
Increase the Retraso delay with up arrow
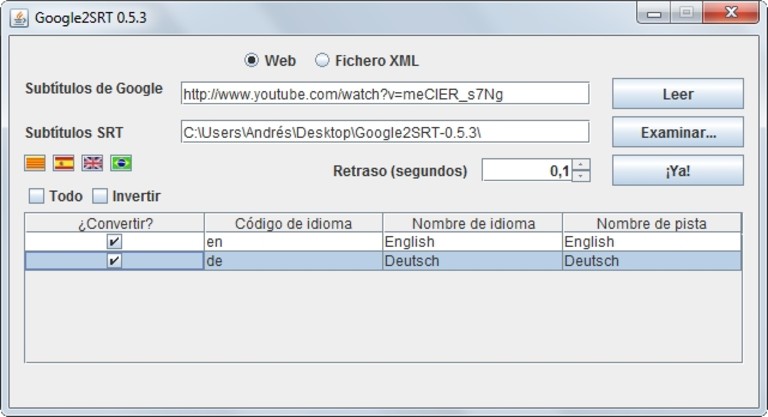tap(581, 165)
